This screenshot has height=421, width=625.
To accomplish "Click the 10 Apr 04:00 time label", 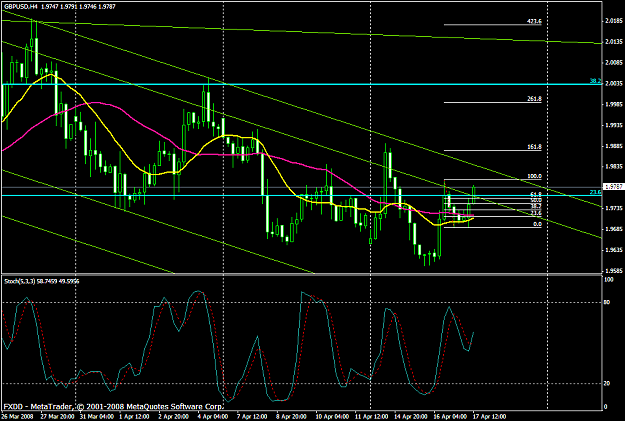I will [331, 417].
